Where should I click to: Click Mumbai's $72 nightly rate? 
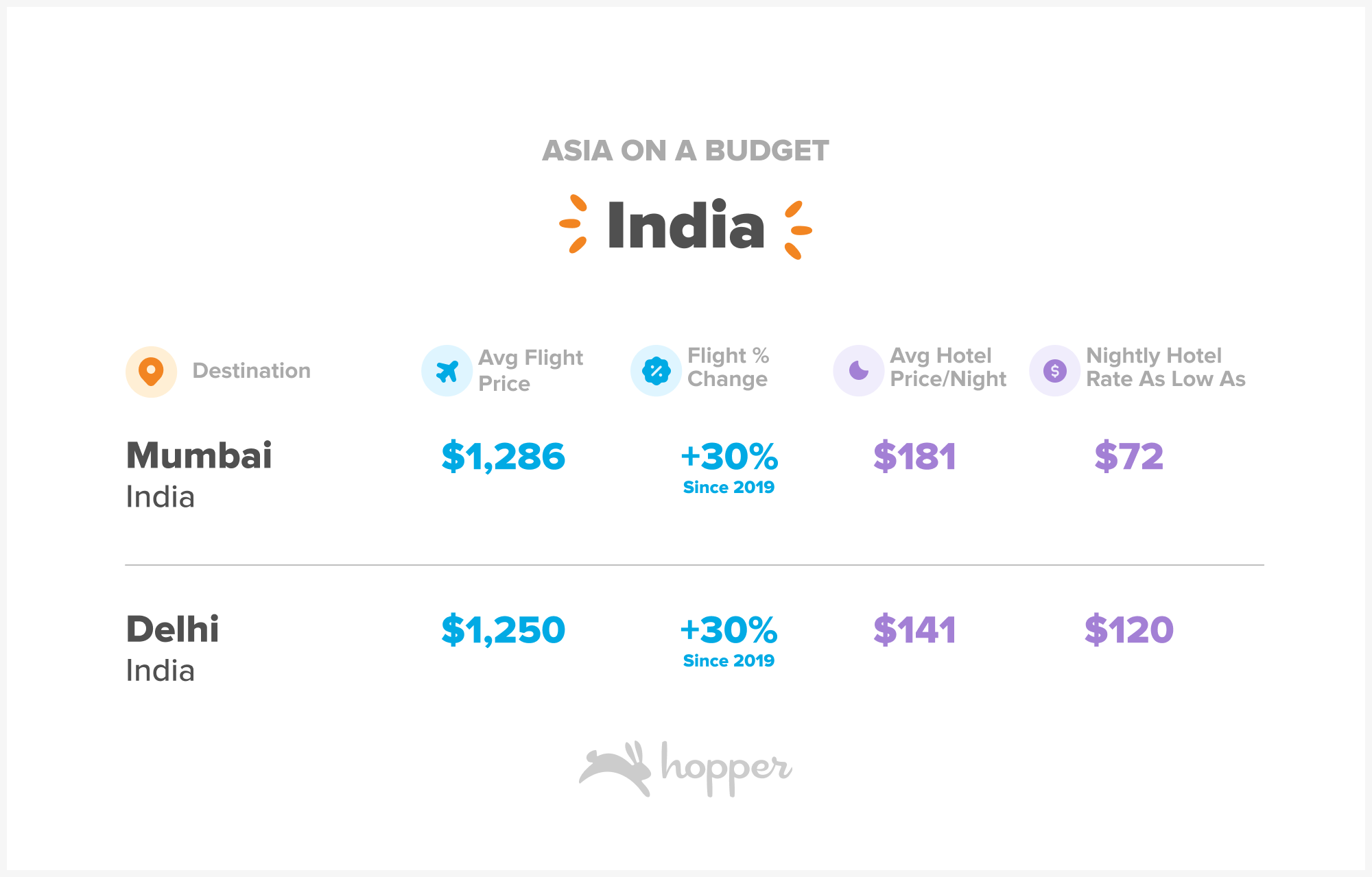click(x=1129, y=457)
